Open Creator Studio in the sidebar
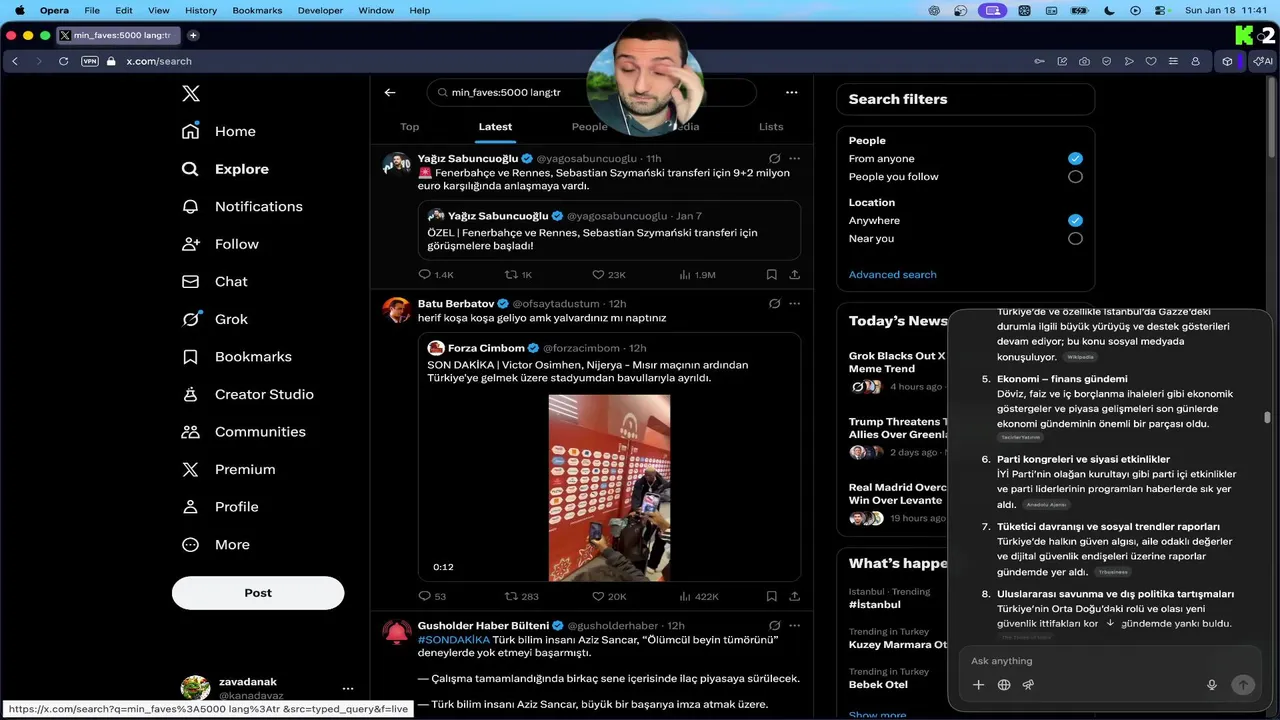 pos(248,394)
